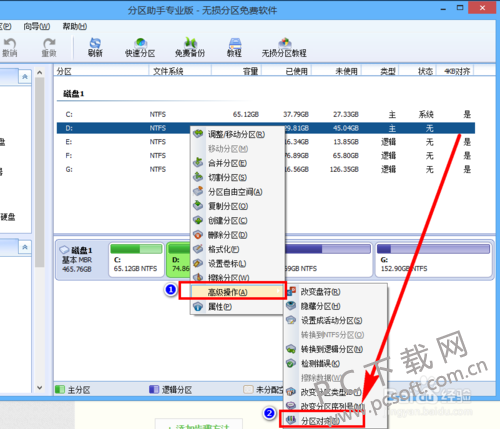The width and height of the screenshot is (500, 429).
Task: Open the Free Backup (免费备份) tool
Action: click(x=190, y=47)
